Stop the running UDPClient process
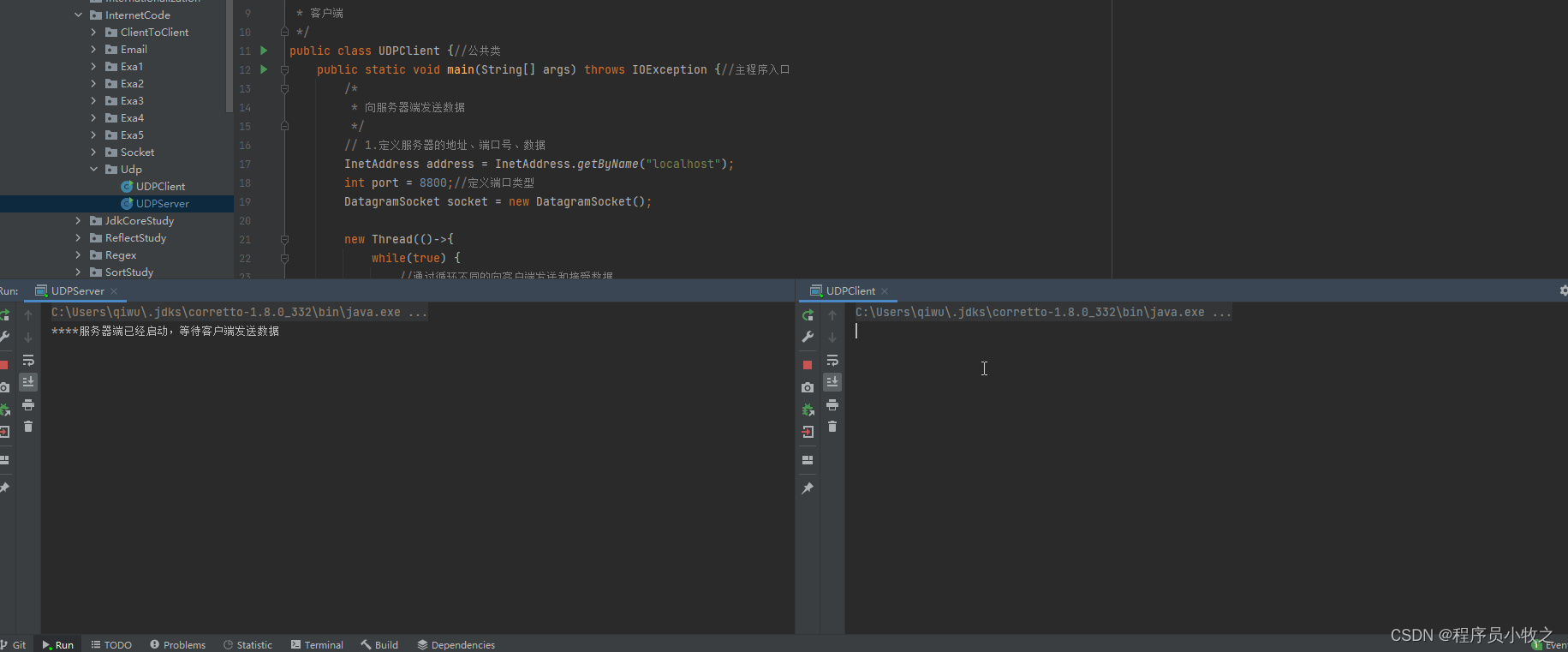Image resolution: width=1568 pixels, height=652 pixels. [x=808, y=365]
